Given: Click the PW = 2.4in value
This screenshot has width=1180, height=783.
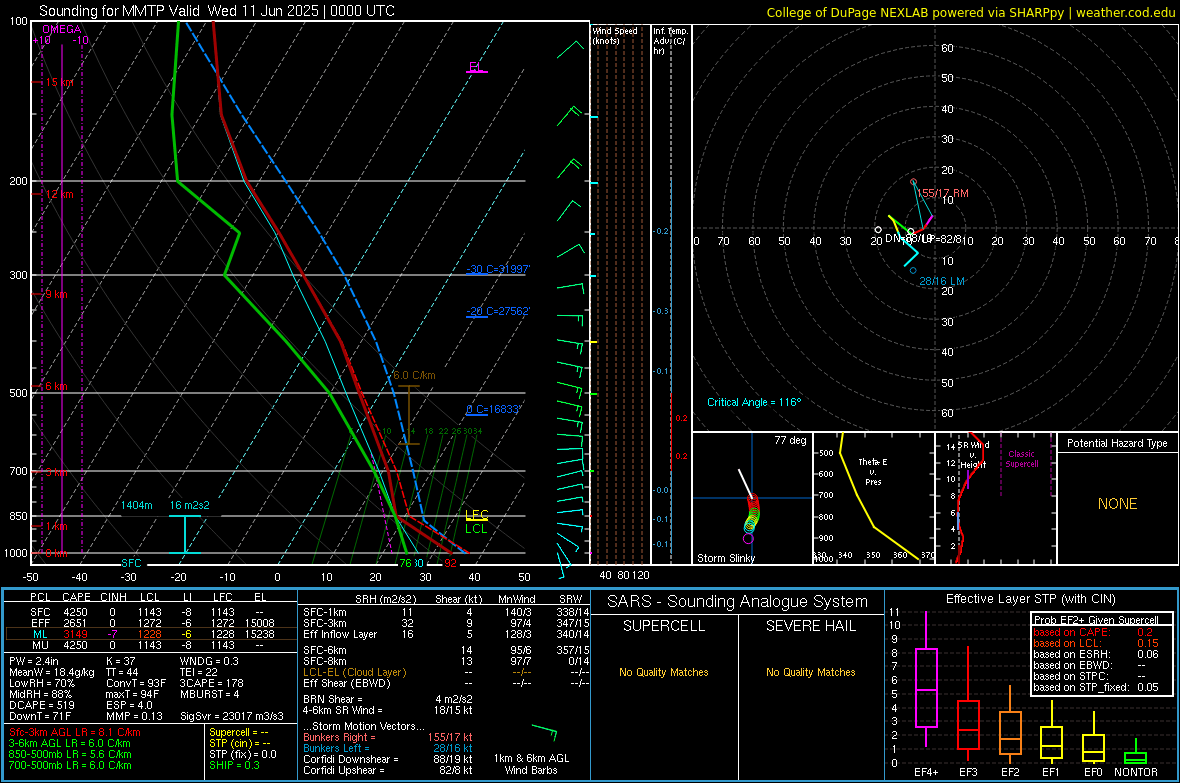Looking at the screenshot, I should [34, 661].
